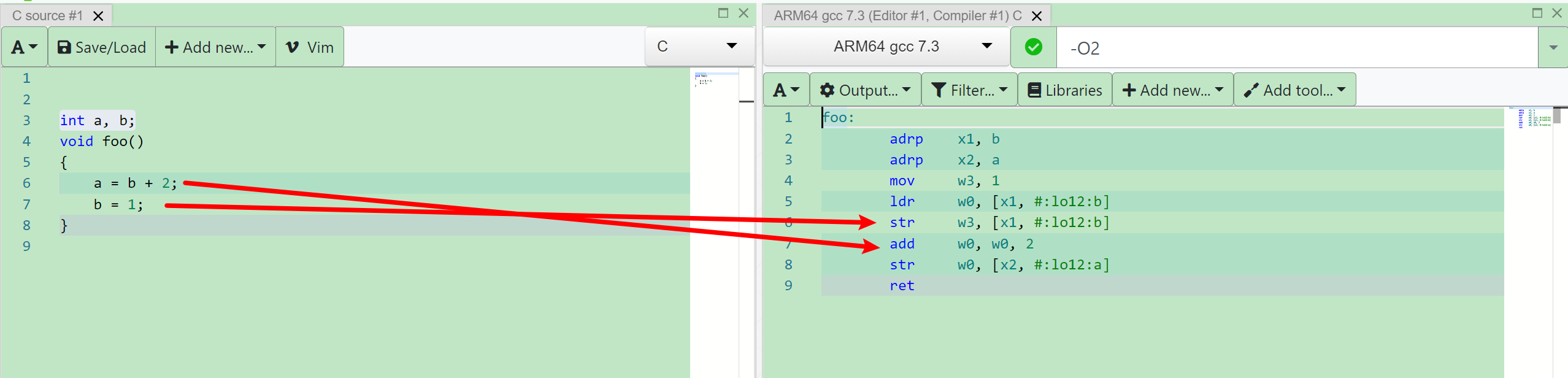Viewport: 1568px width, 378px height.
Task: Open the ARM64 gcc 7.3 compiler picker
Action: click(x=886, y=46)
